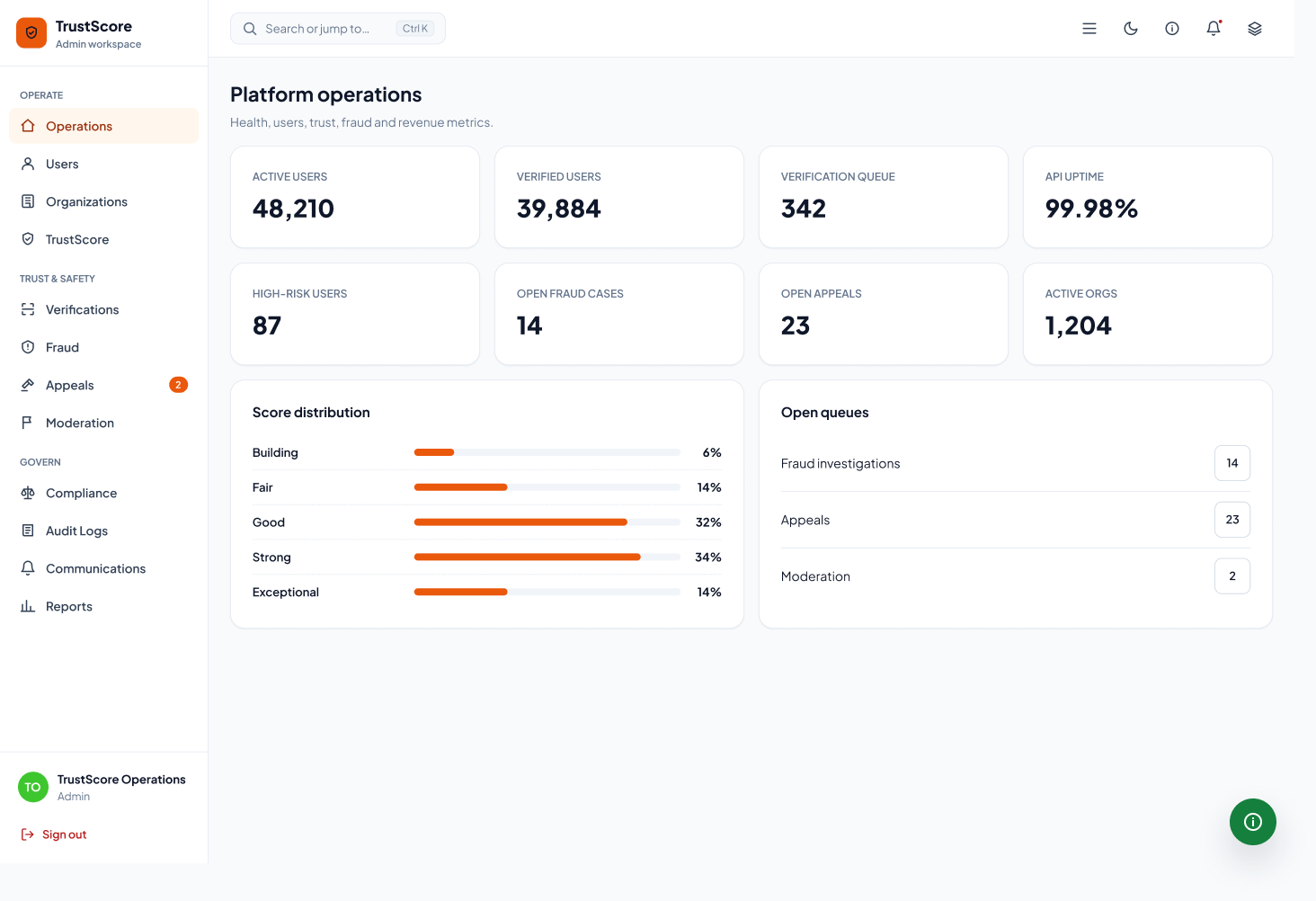Click the Moderation count 2 badge
The image size is (1316, 901).
click(x=1232, y=576)
